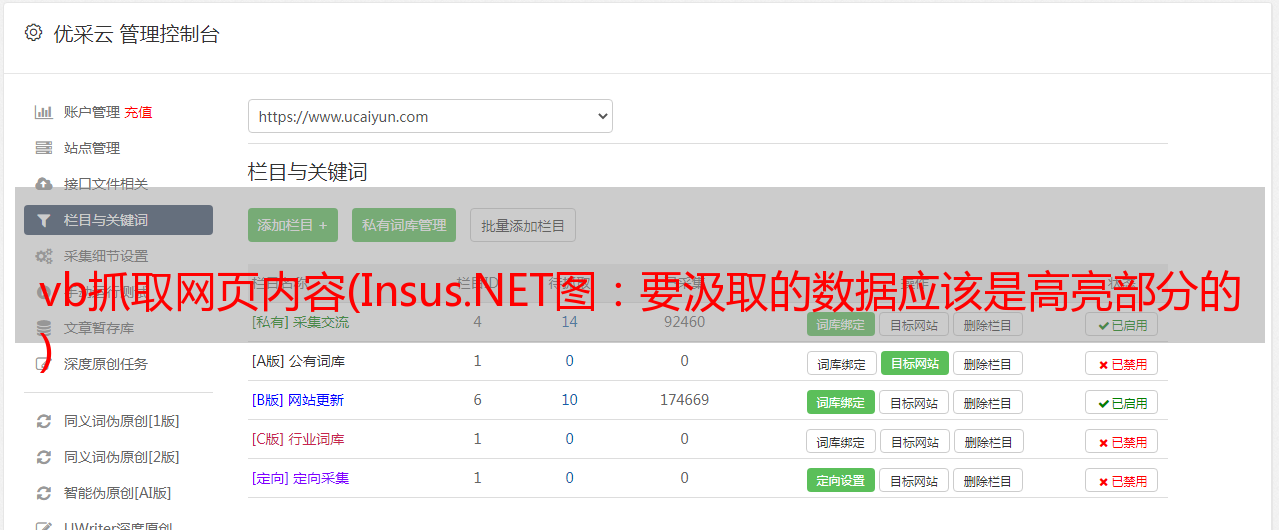The width and height of the screenshot is (1279, 530).
Task: Click the value 174669 in the table
Action: click(684, 400)
